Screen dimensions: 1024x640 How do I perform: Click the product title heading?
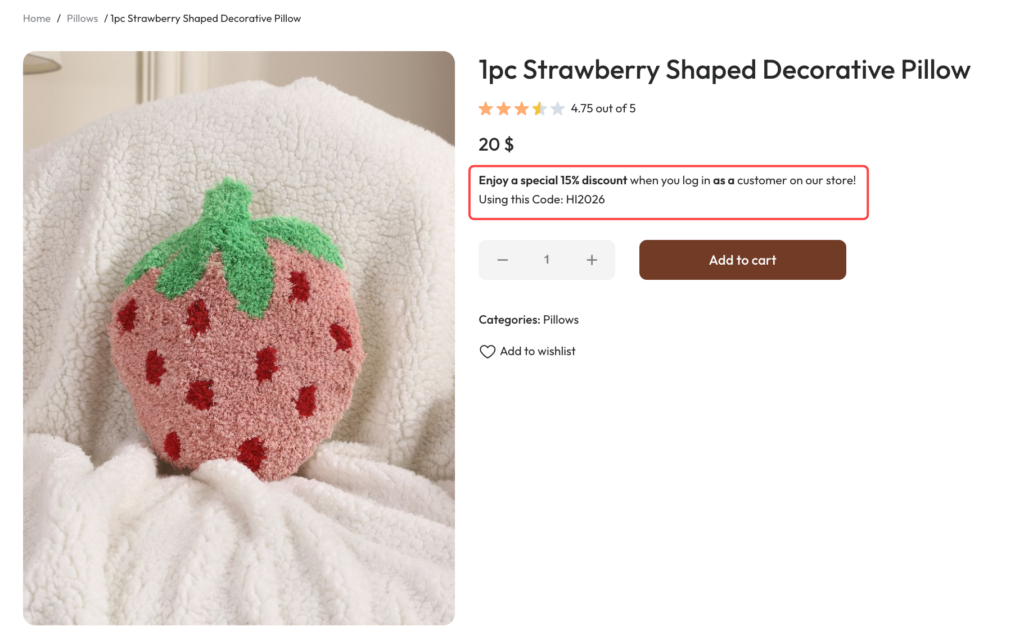coord(723,70)
